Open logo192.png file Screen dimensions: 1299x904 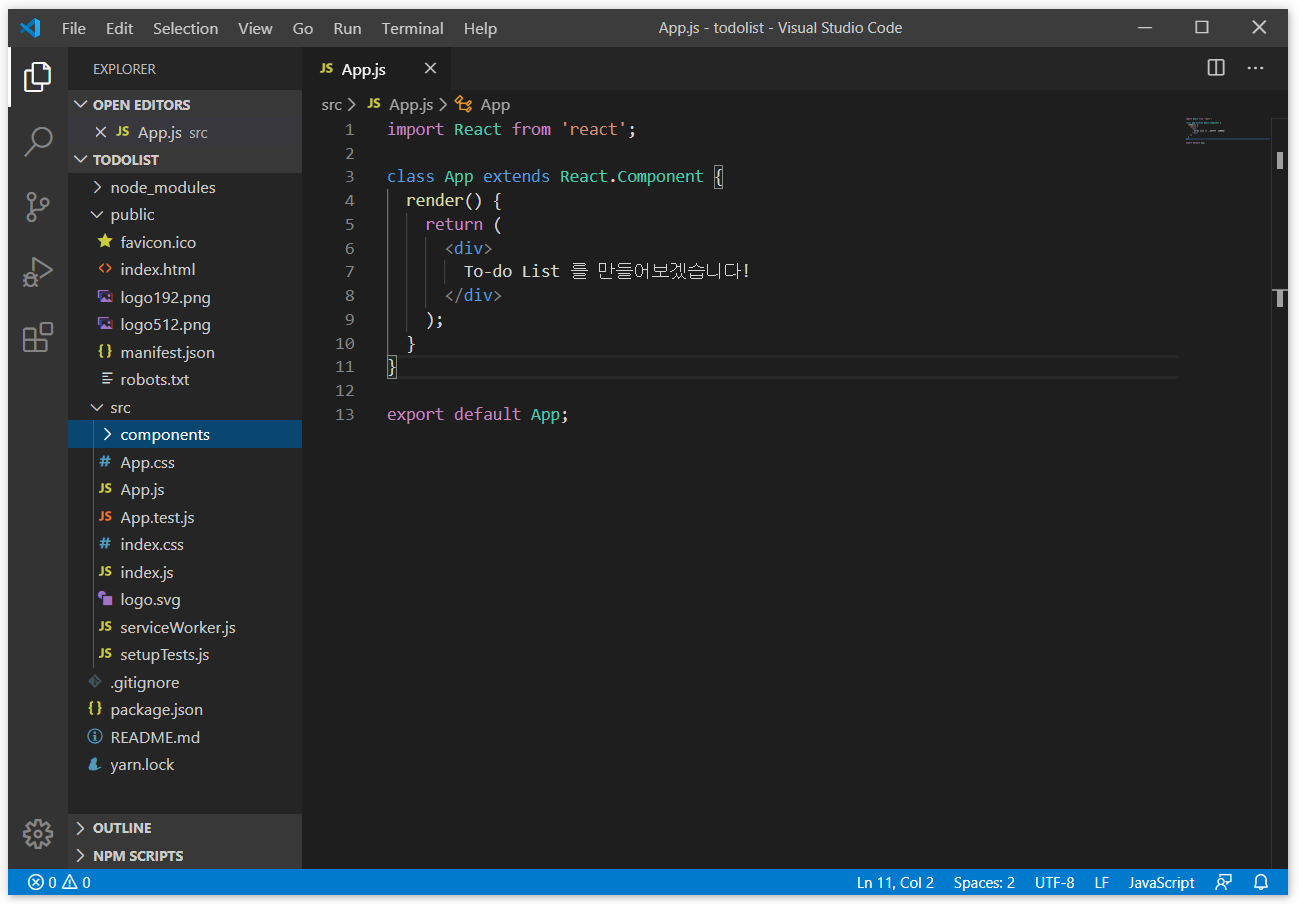185,297
